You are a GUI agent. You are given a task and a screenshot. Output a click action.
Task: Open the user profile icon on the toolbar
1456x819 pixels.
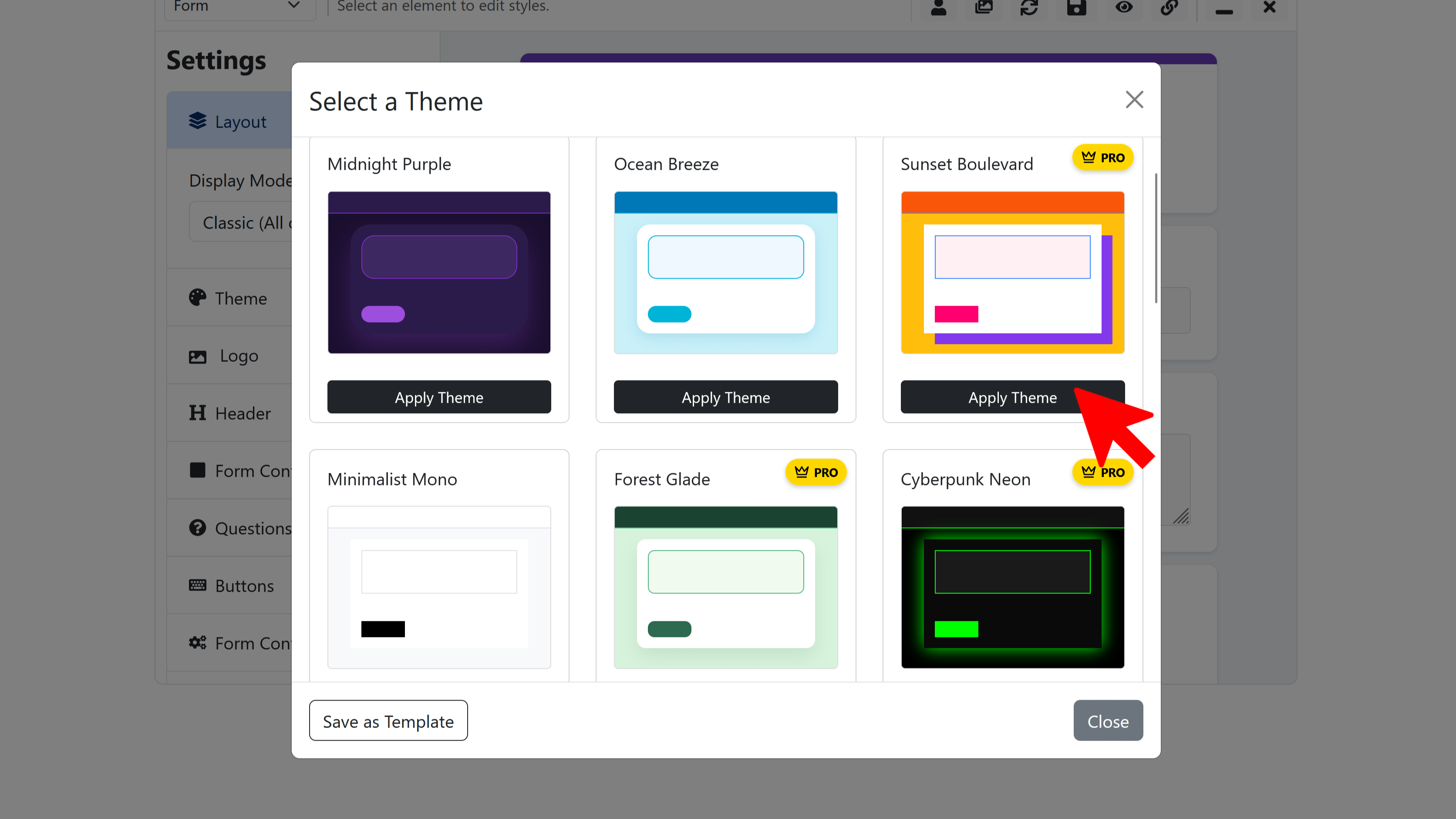pos(938,8)
